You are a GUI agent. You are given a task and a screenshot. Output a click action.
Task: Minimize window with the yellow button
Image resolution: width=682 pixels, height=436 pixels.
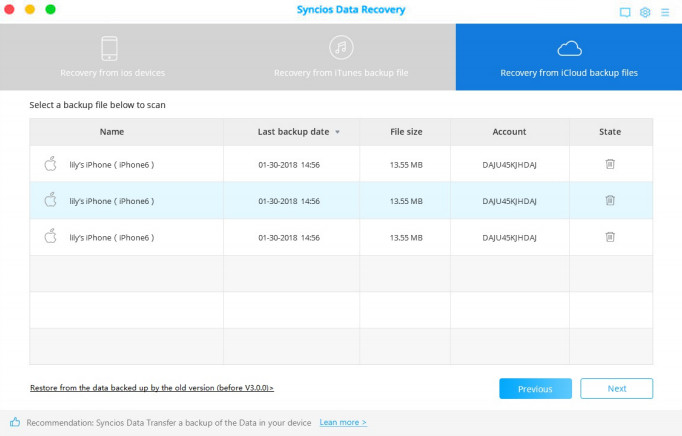coord(30,9)
